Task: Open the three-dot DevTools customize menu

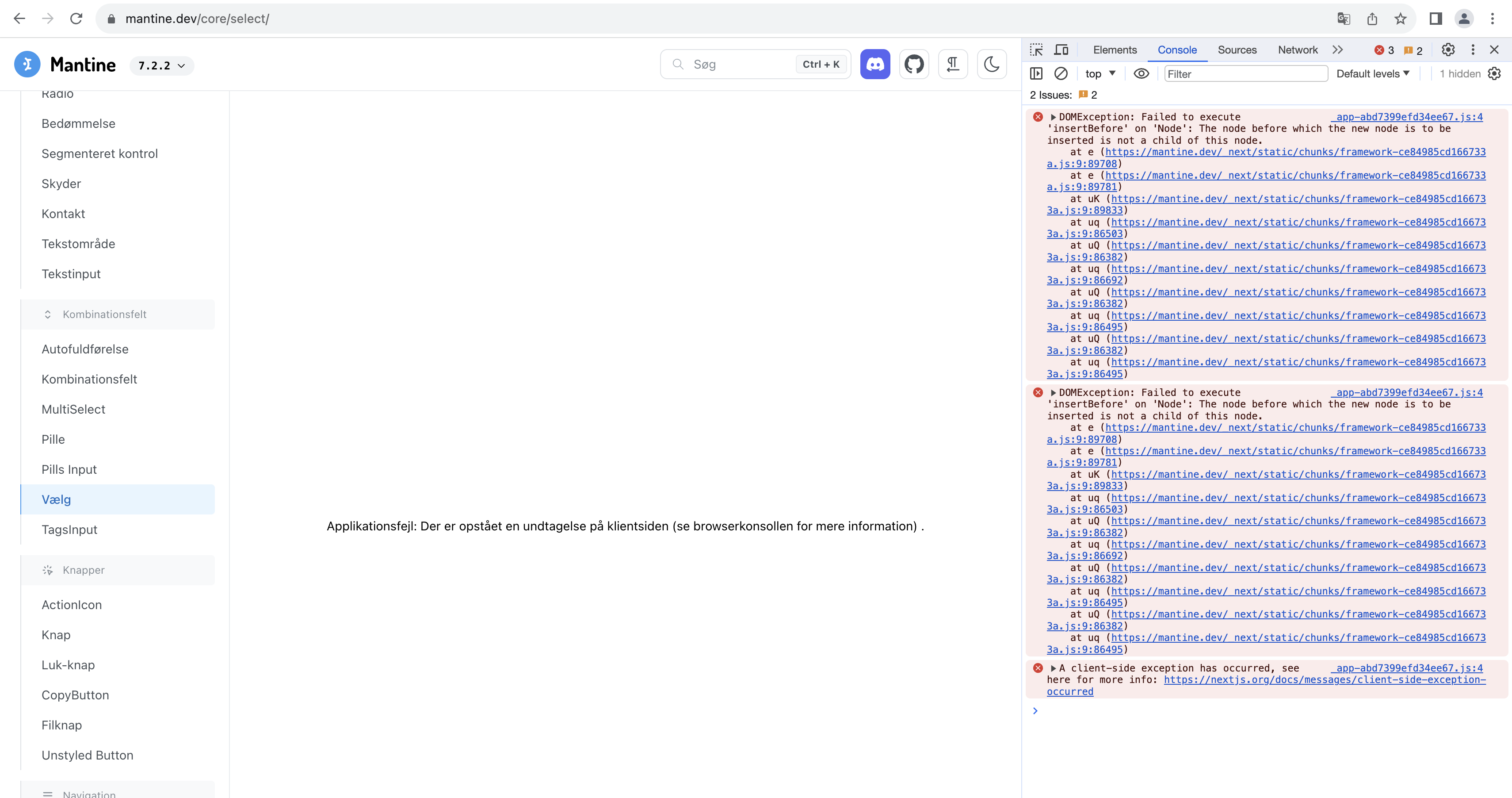Action: point(1473,50)
